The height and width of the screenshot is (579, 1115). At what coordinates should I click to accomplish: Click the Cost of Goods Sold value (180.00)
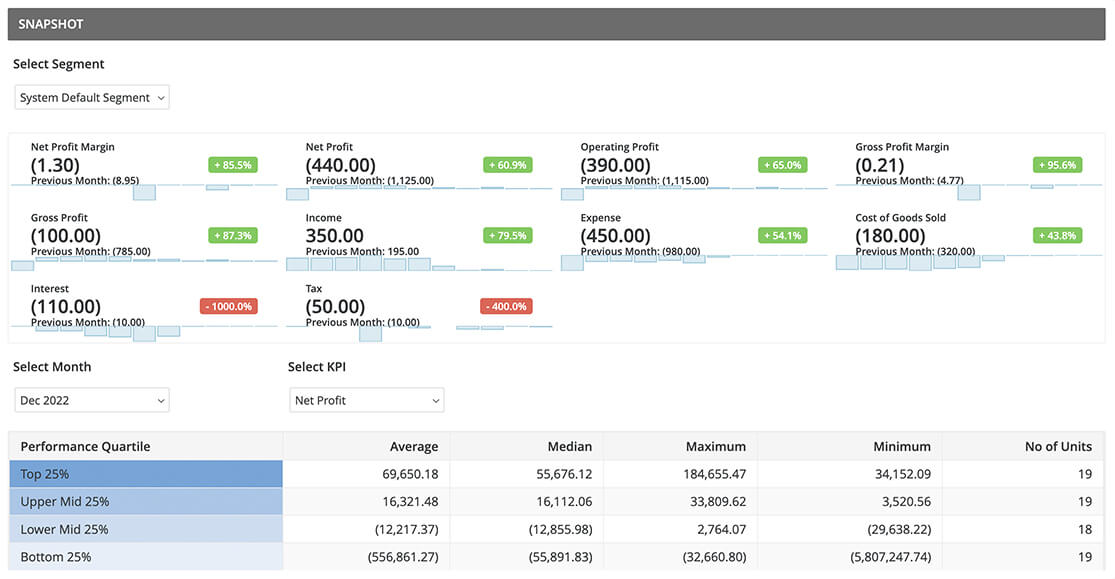coord(890,235)
